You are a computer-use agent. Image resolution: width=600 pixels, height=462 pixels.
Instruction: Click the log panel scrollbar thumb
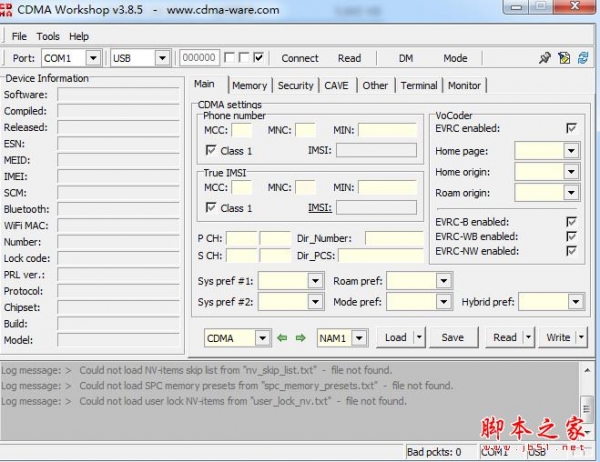586,408
